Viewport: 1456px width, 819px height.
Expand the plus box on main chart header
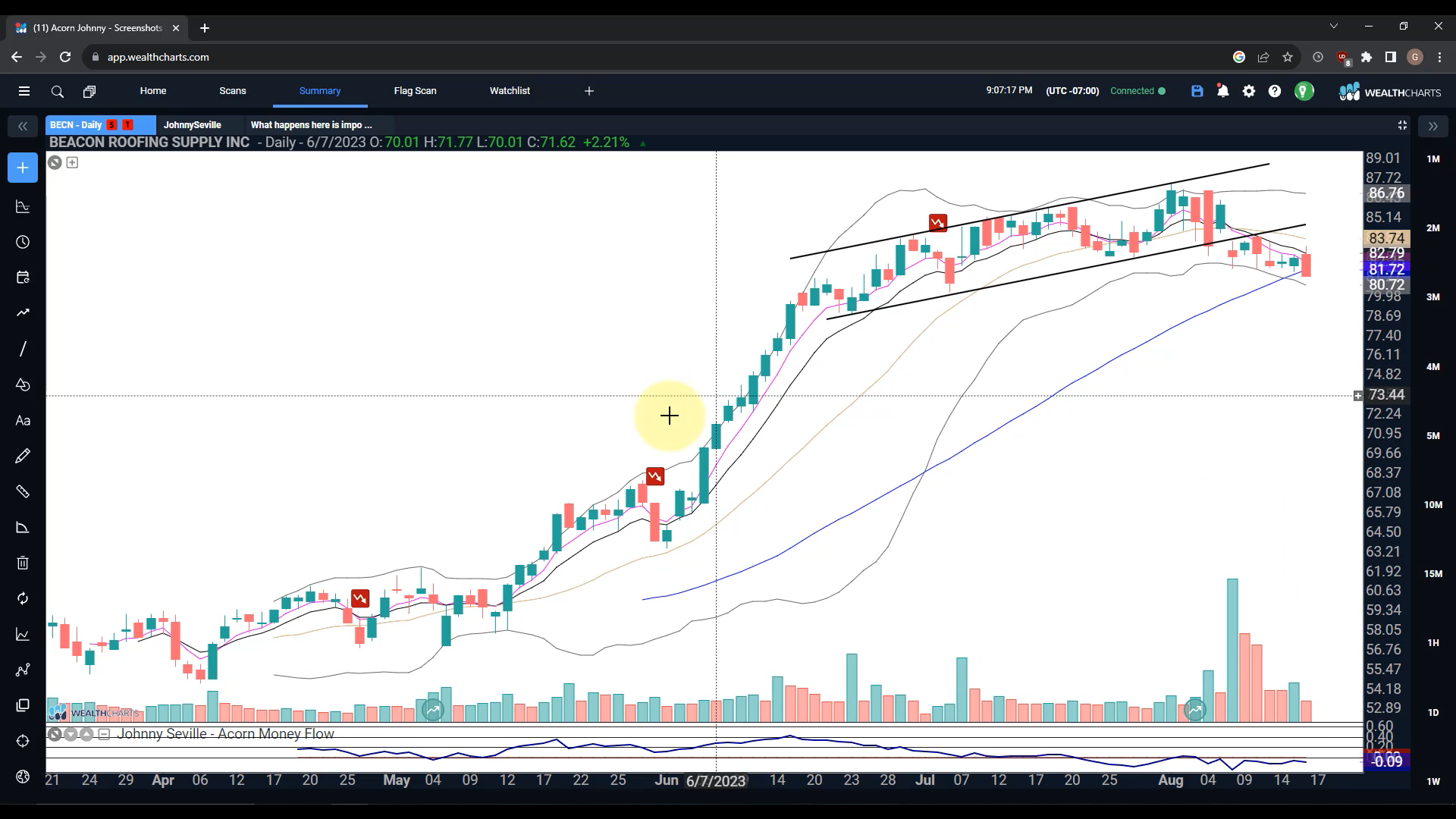point(72,162)
